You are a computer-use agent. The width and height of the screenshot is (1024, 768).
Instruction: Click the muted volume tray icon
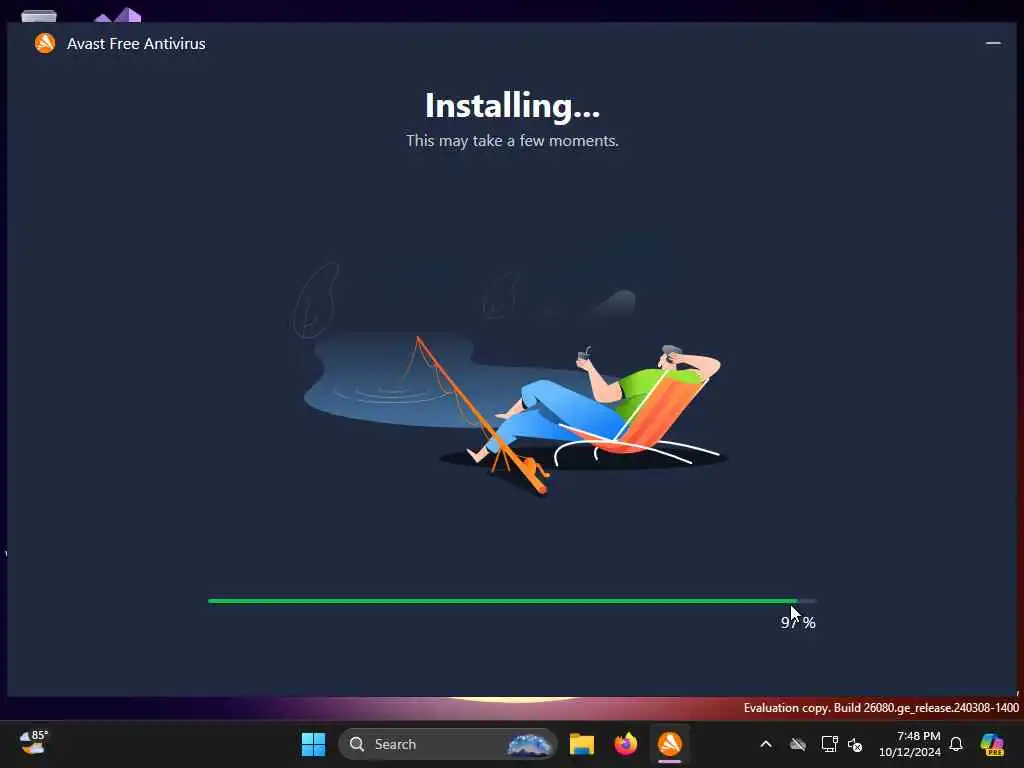[x=855, y=744]
